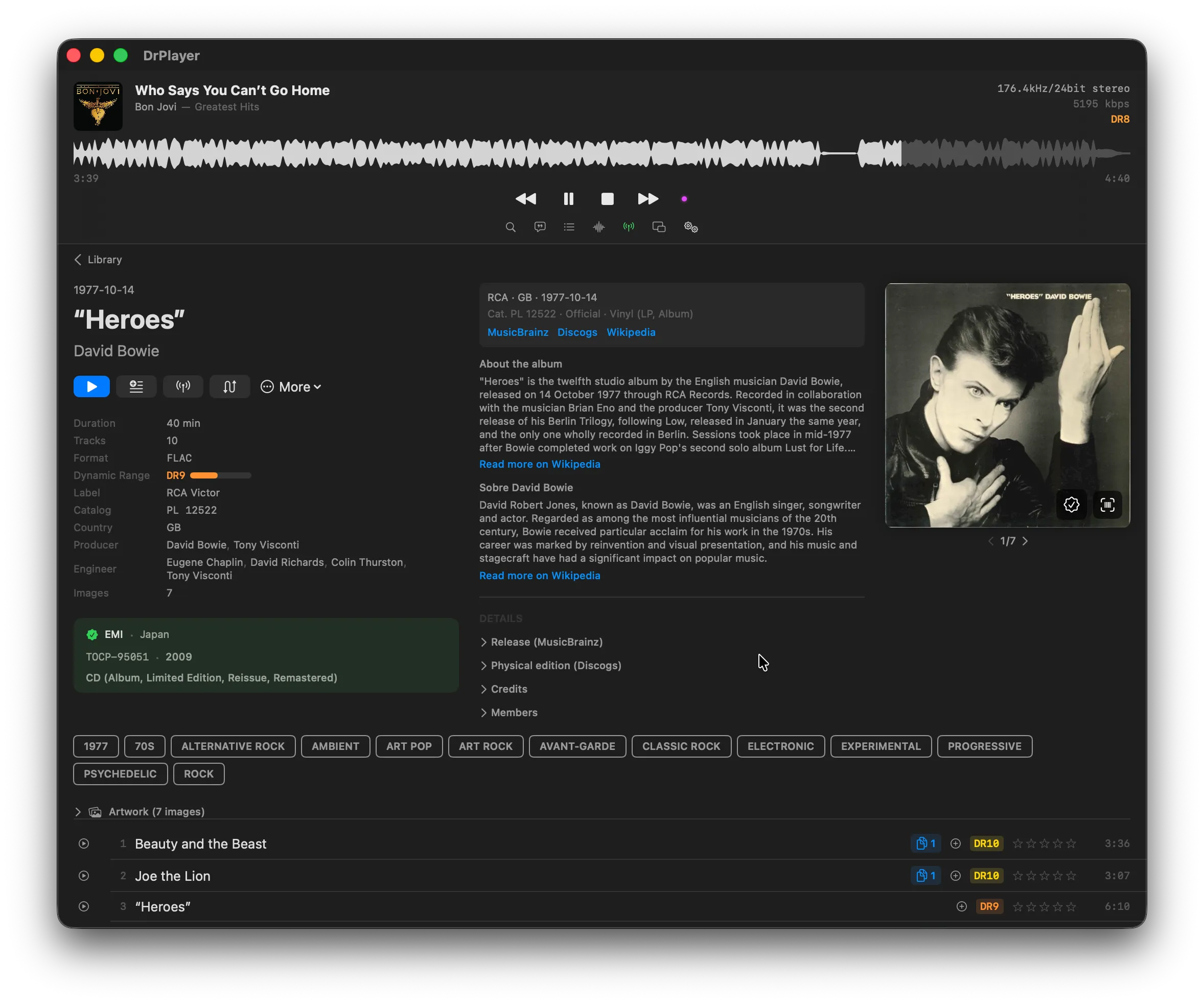Screen dimensions: 1204x1004
Task: Open search with the magnifier icon
Action: (x=510, y=227)
